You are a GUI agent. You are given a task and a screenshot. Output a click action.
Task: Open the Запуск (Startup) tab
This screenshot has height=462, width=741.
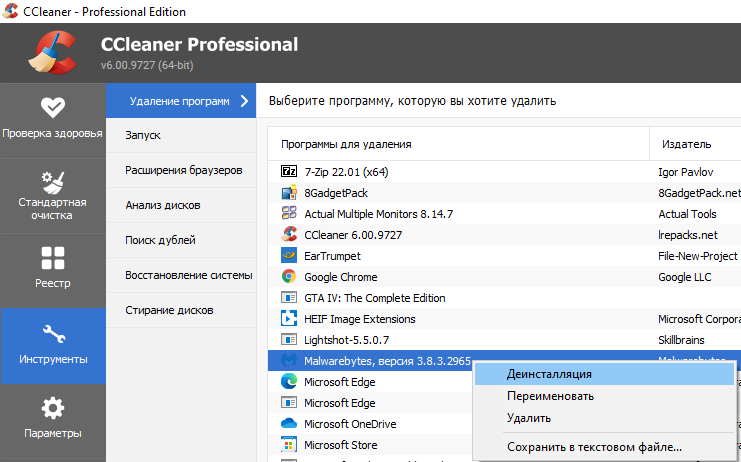181,135
